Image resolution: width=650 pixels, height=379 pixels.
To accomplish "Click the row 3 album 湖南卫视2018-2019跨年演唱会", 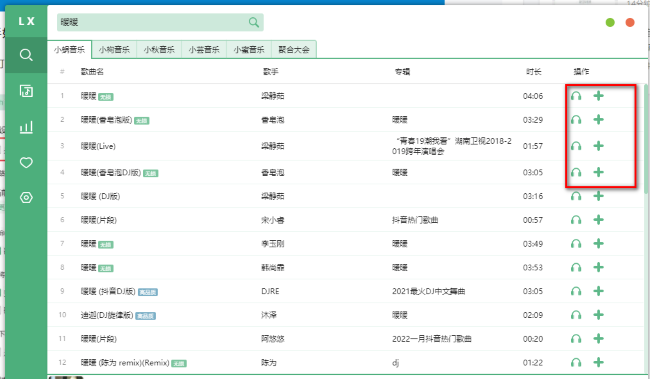I will 452,146.
